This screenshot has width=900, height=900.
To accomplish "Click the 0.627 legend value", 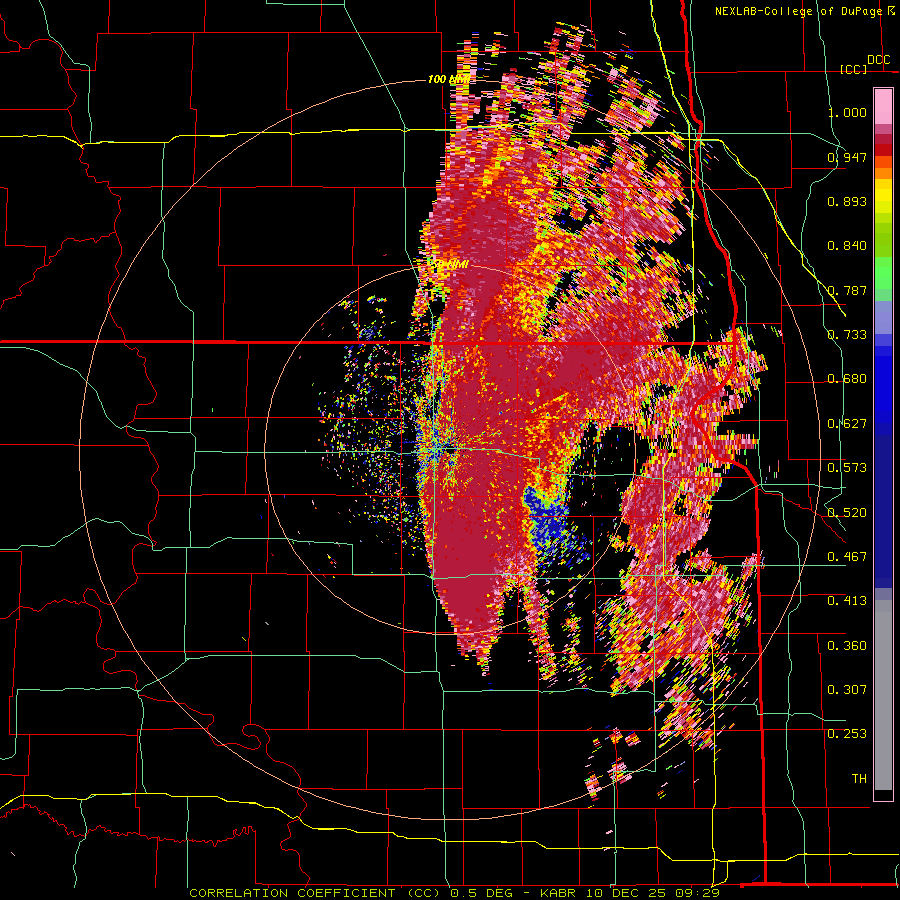I will [847, 424].
